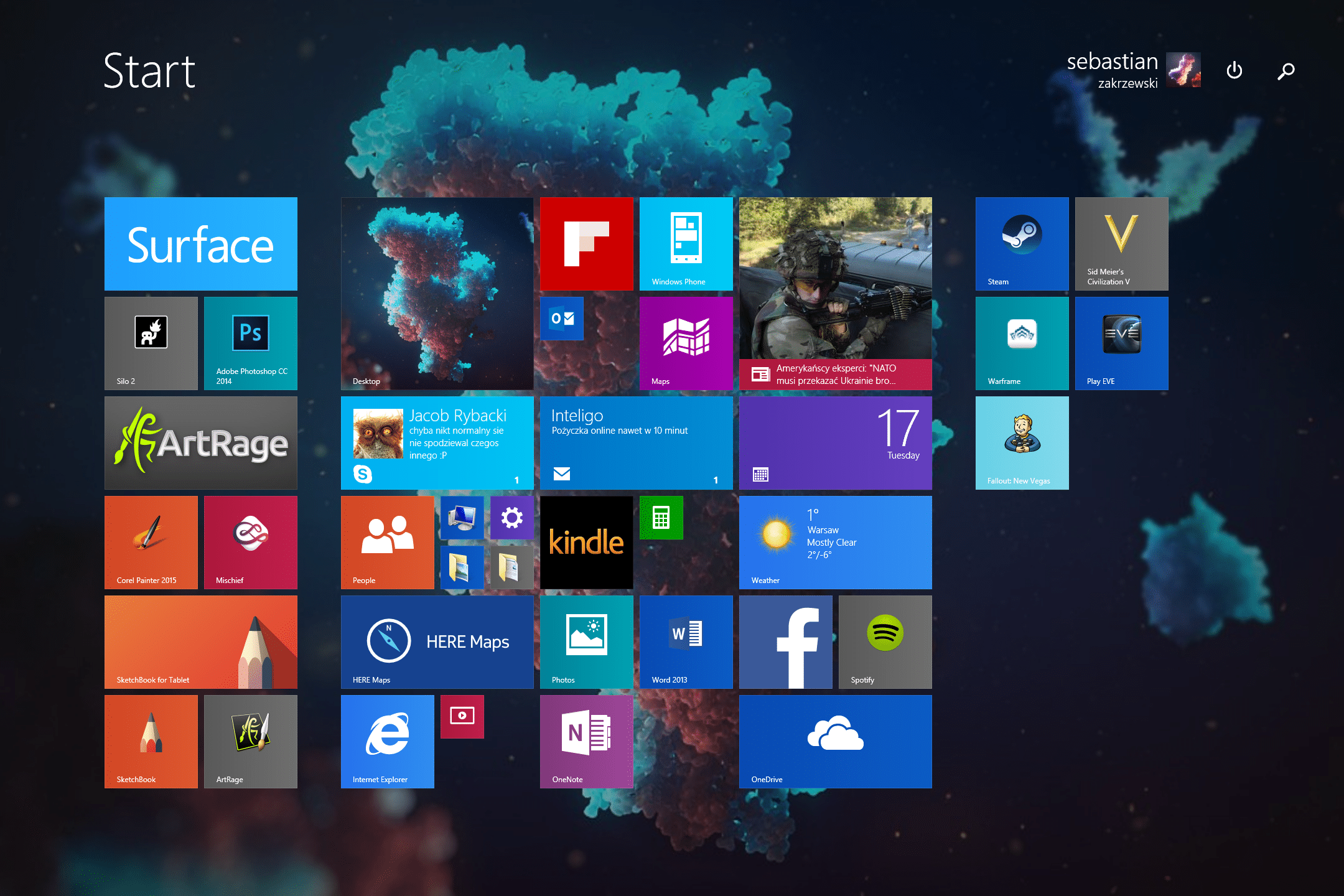This screenshot has height=896, width=1344.
Task: Open the Photos tile
Action: click(x=587, y=642)
